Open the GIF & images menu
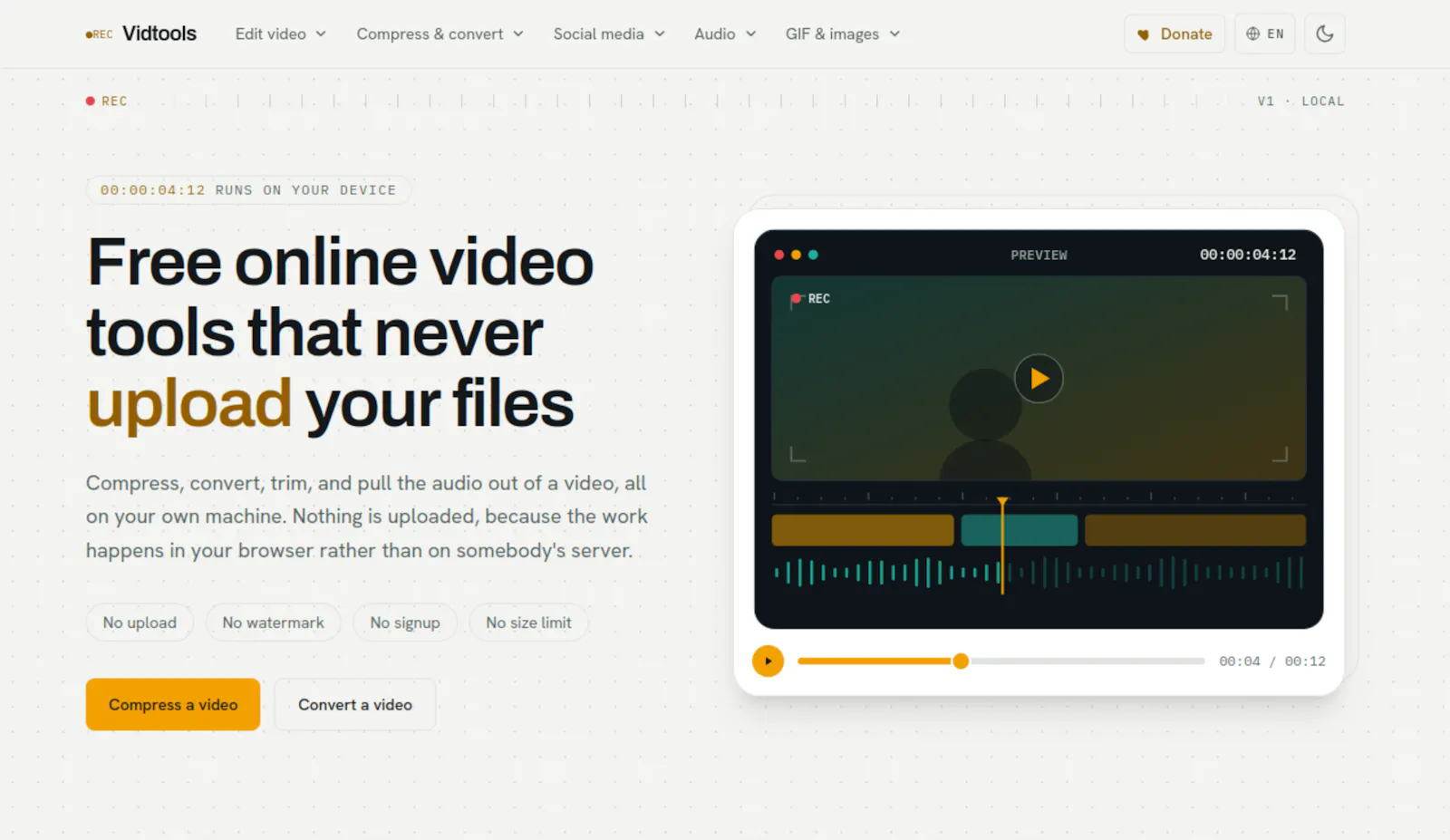 pos(843,34)
